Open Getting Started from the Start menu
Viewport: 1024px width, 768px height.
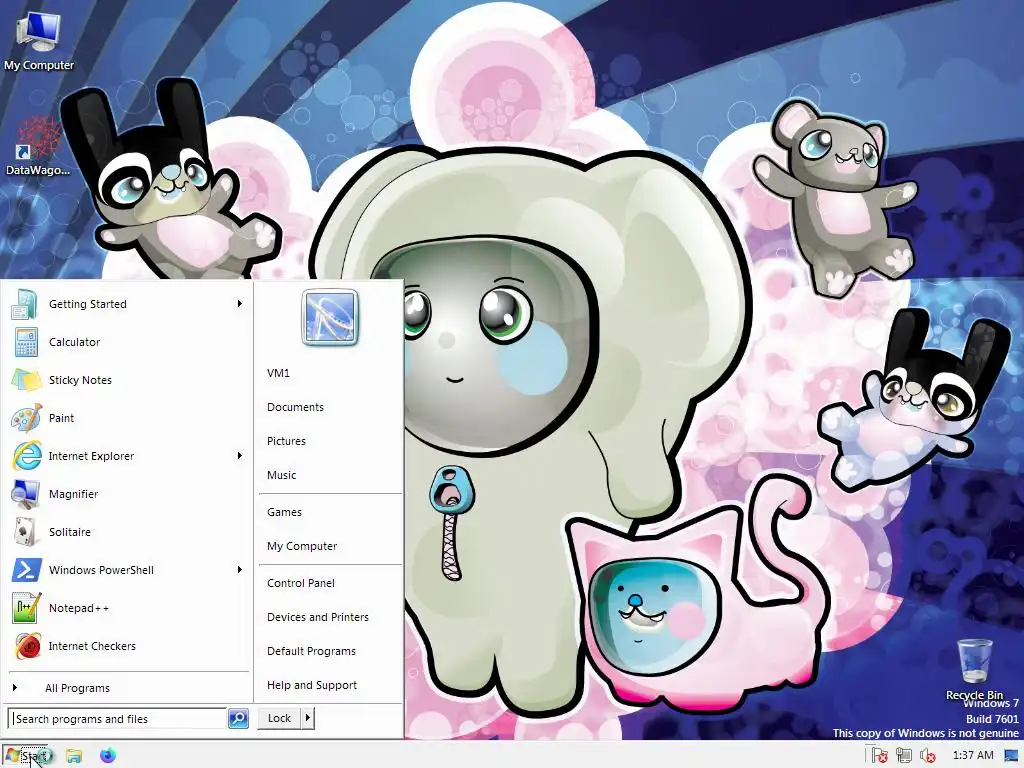(x=127, y=304)
